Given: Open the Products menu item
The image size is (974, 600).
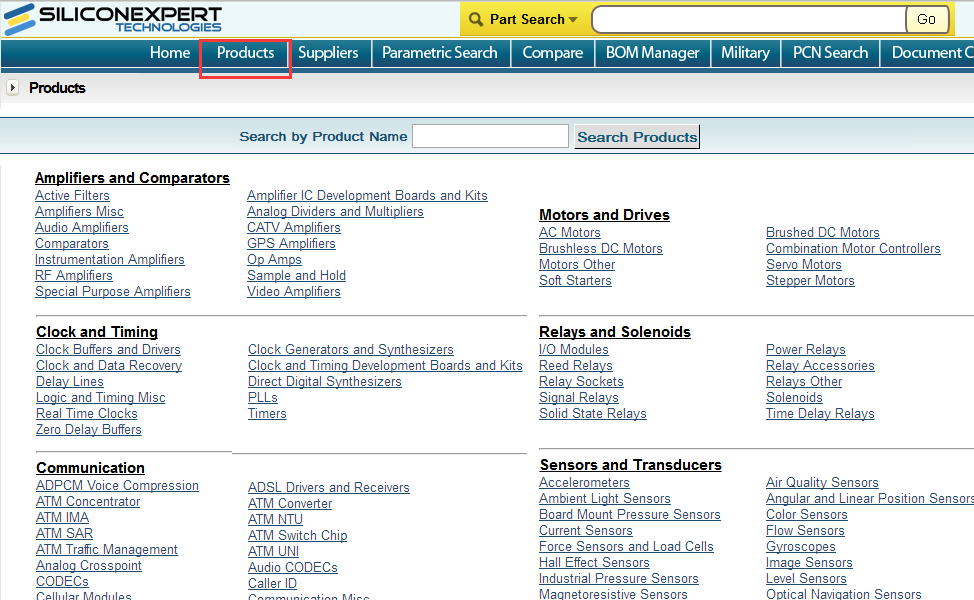Looking at the screenshot, I should tap(245, 53).
